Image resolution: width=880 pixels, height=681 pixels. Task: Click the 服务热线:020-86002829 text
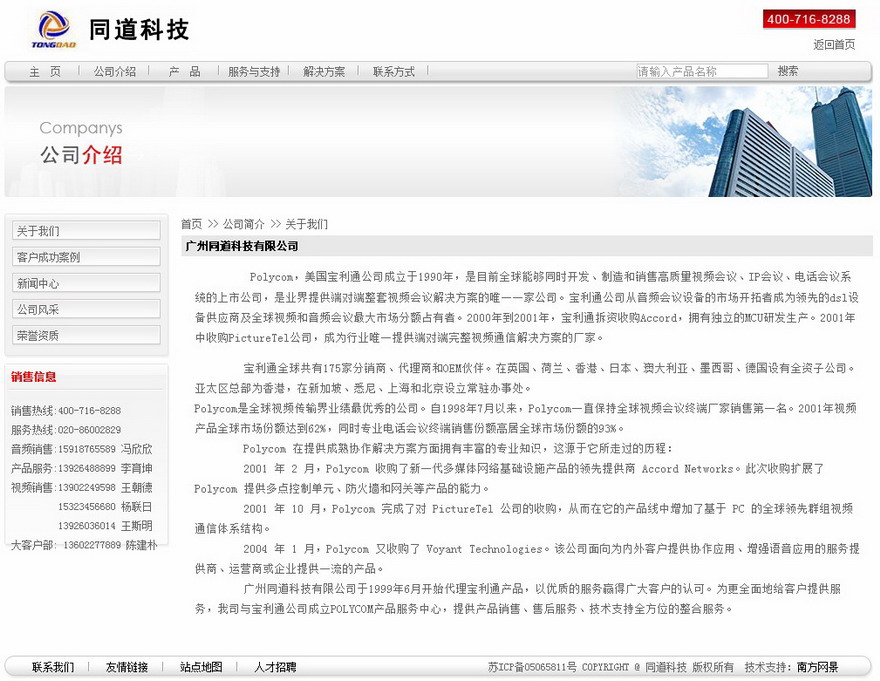pos(66,429)
